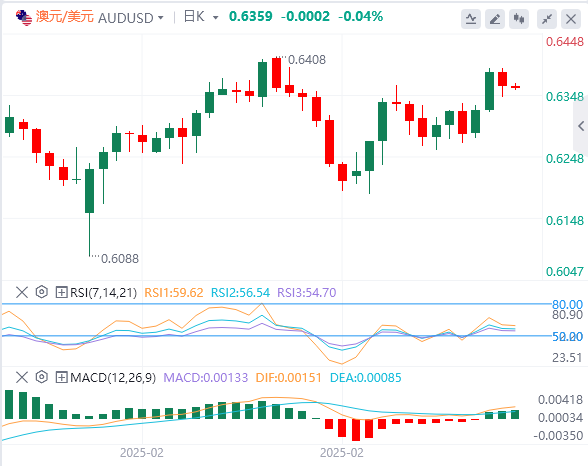The height and width of the screenshot is (466, 588).
Task: Close the chart with the top X icon
Action: click(x=571, y=18)
